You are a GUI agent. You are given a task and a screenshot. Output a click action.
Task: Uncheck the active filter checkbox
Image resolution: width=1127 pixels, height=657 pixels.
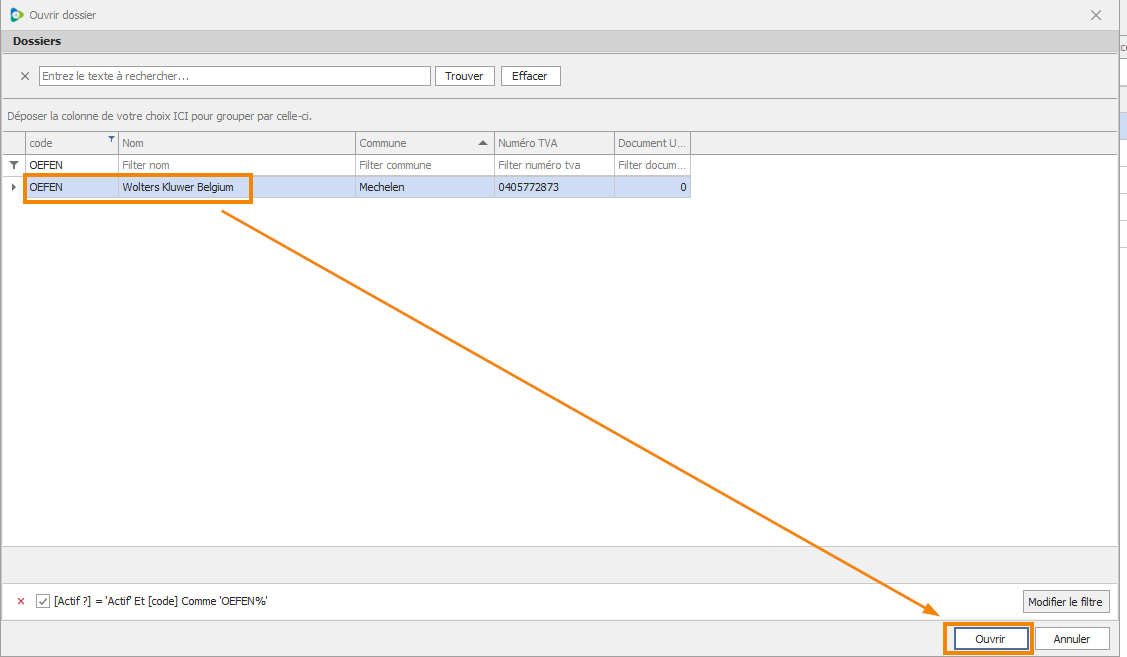(43, 602)
